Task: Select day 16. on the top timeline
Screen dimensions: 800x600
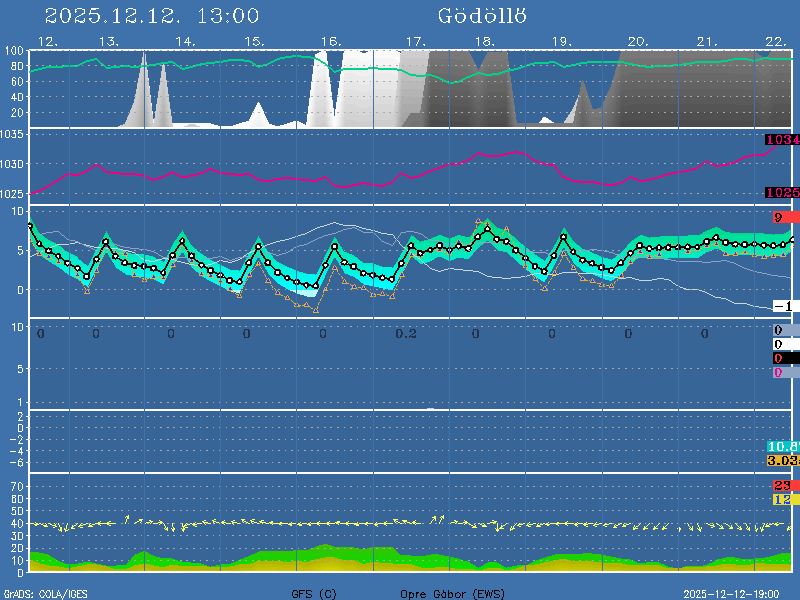Action: click(331, 41)
